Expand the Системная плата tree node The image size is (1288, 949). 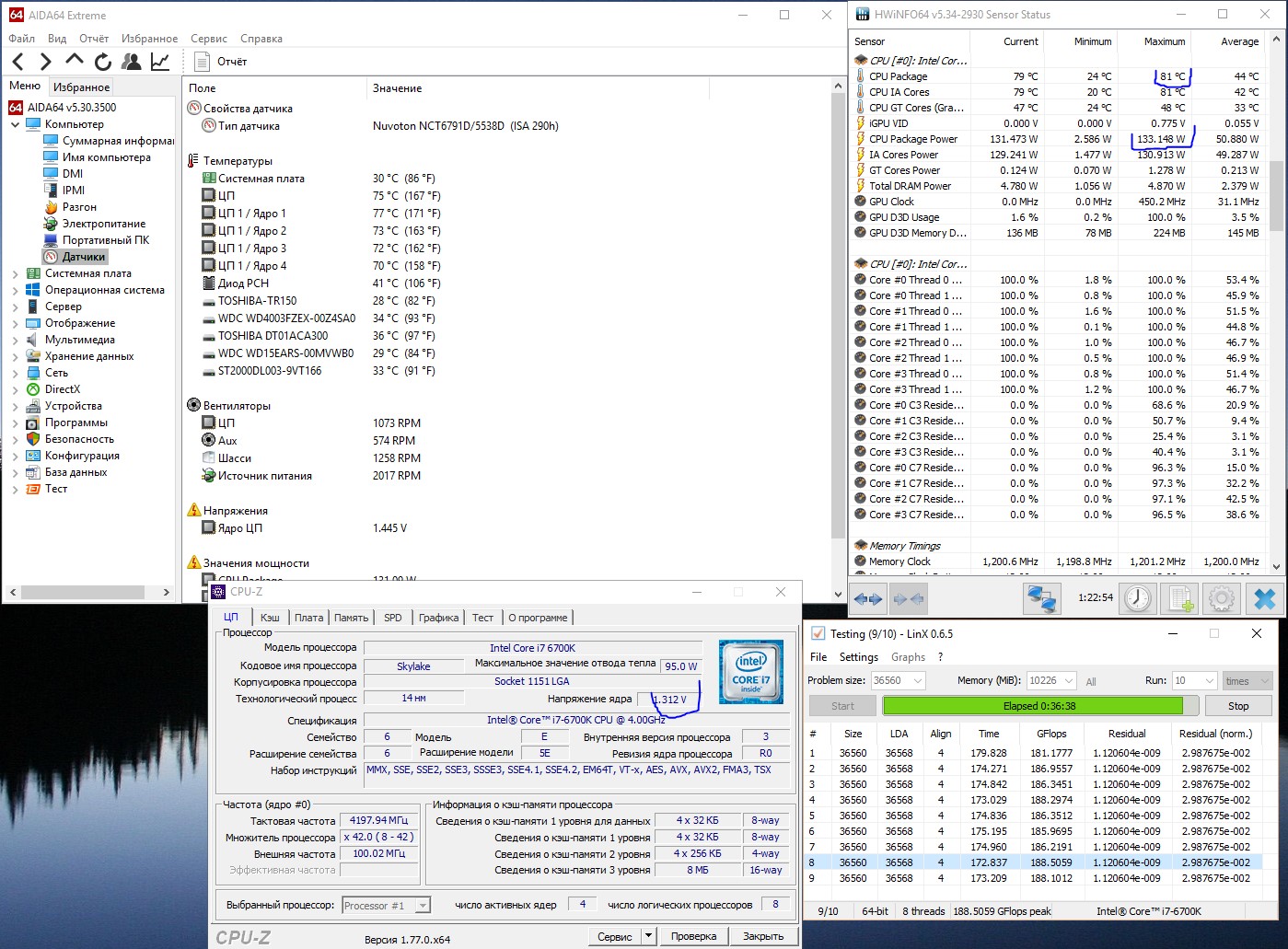tap(15, 273)
